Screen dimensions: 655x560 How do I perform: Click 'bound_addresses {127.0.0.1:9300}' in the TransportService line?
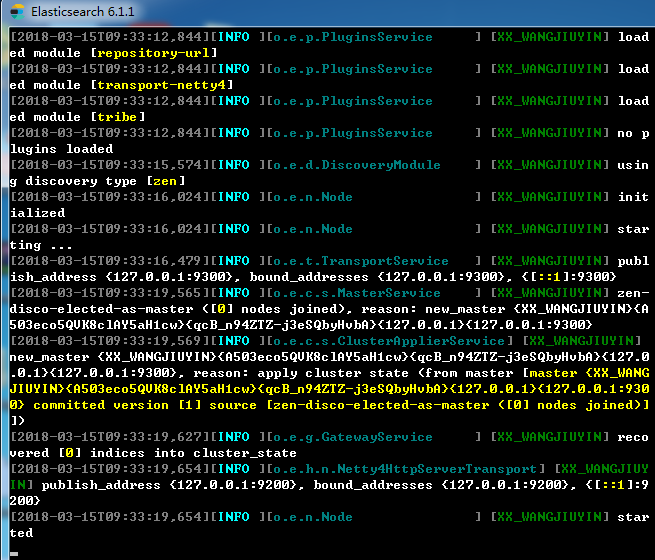pos(377,277)
